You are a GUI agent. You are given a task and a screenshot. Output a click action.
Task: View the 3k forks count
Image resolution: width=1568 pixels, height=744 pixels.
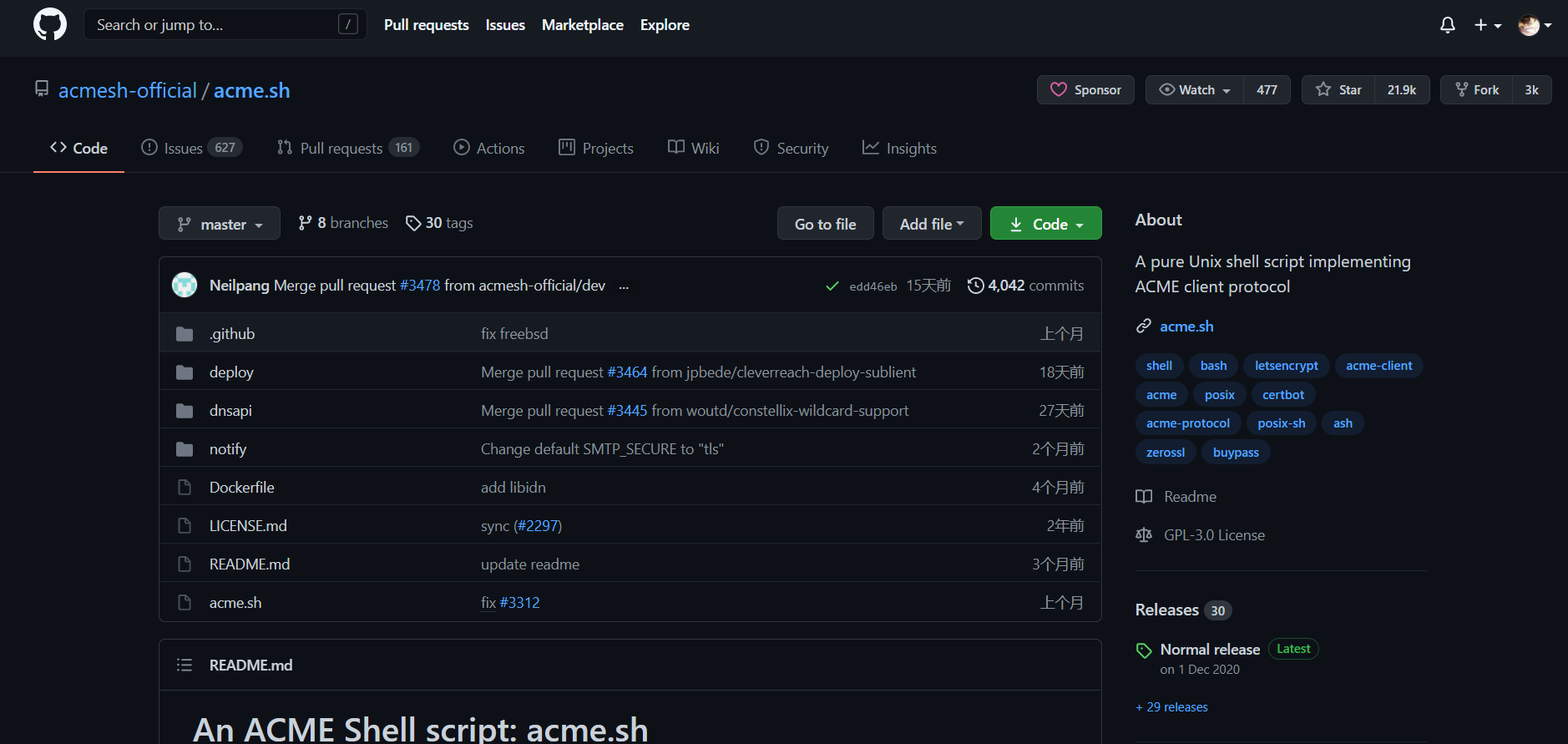tap(1531, 90)
